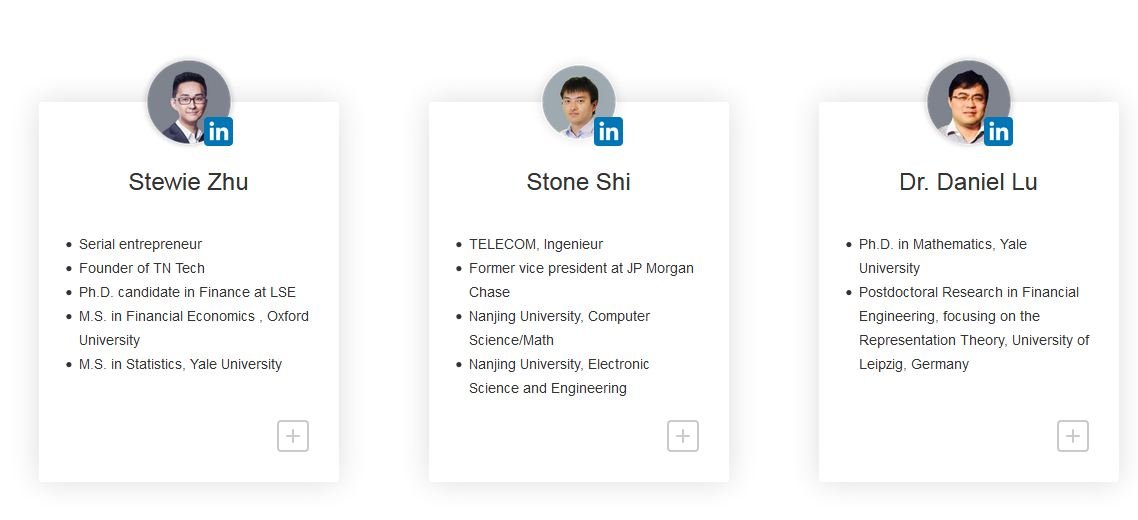The image size is (1138, 520).
Task: Click 'Ph.D. in Mathematics, Yale' bullet
Action: [x=943, y=244]
